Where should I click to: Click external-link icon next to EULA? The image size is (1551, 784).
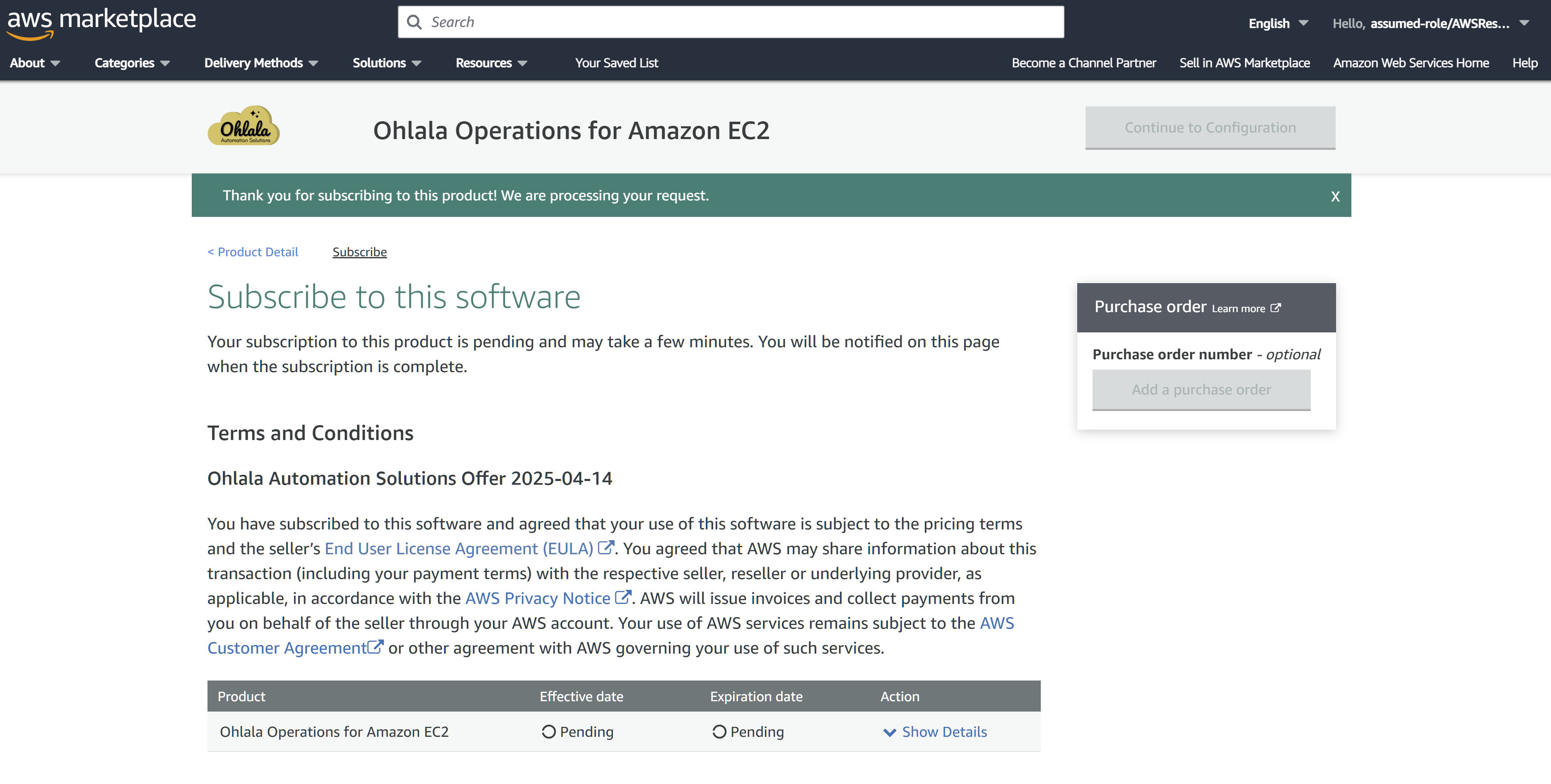[x=606, y=547]
